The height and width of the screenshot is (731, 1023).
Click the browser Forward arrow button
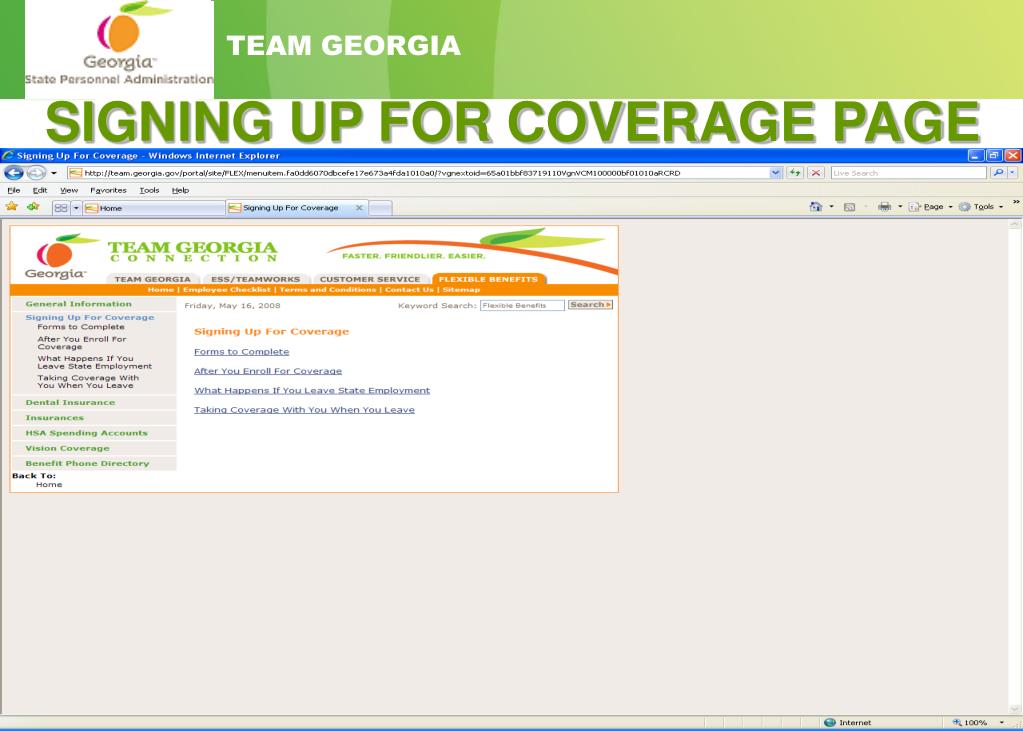pyautogui.click(x=36, y=173)
